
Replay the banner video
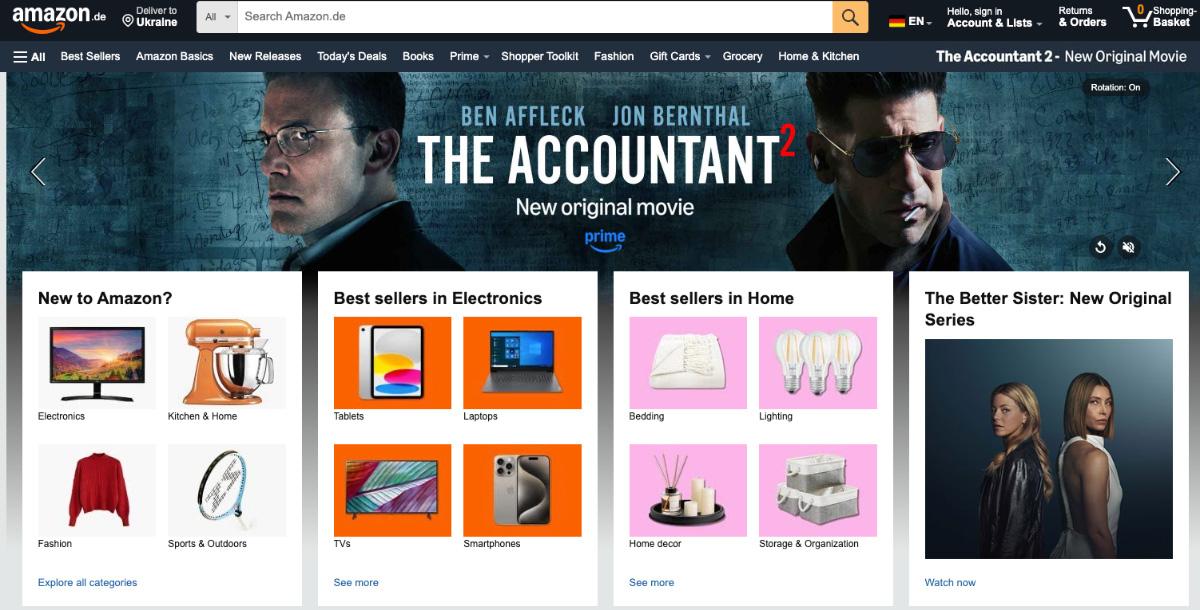pos(1100,247)
